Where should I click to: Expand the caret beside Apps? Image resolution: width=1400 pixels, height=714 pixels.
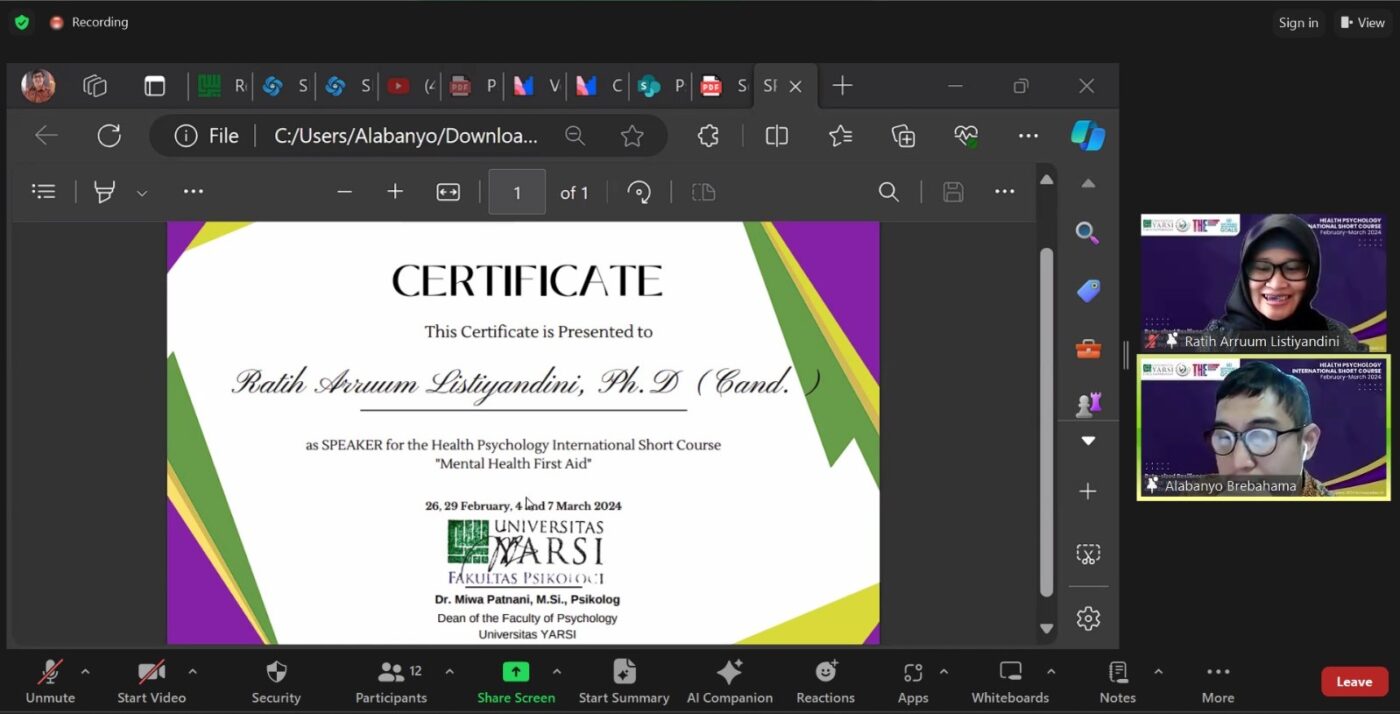943,671
